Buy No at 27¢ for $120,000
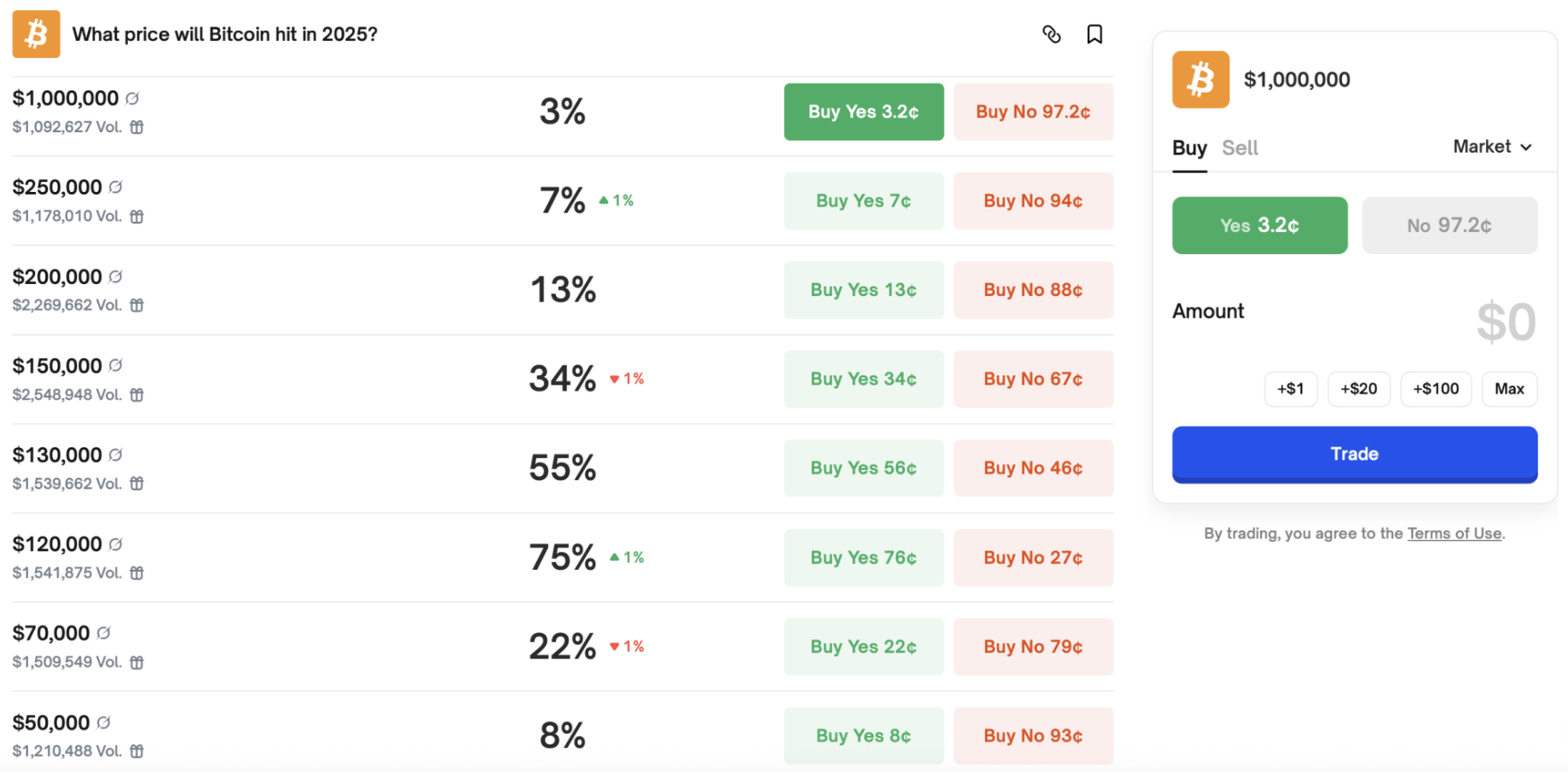Viewport: 1568px width, 772px height. (1033, 557)
